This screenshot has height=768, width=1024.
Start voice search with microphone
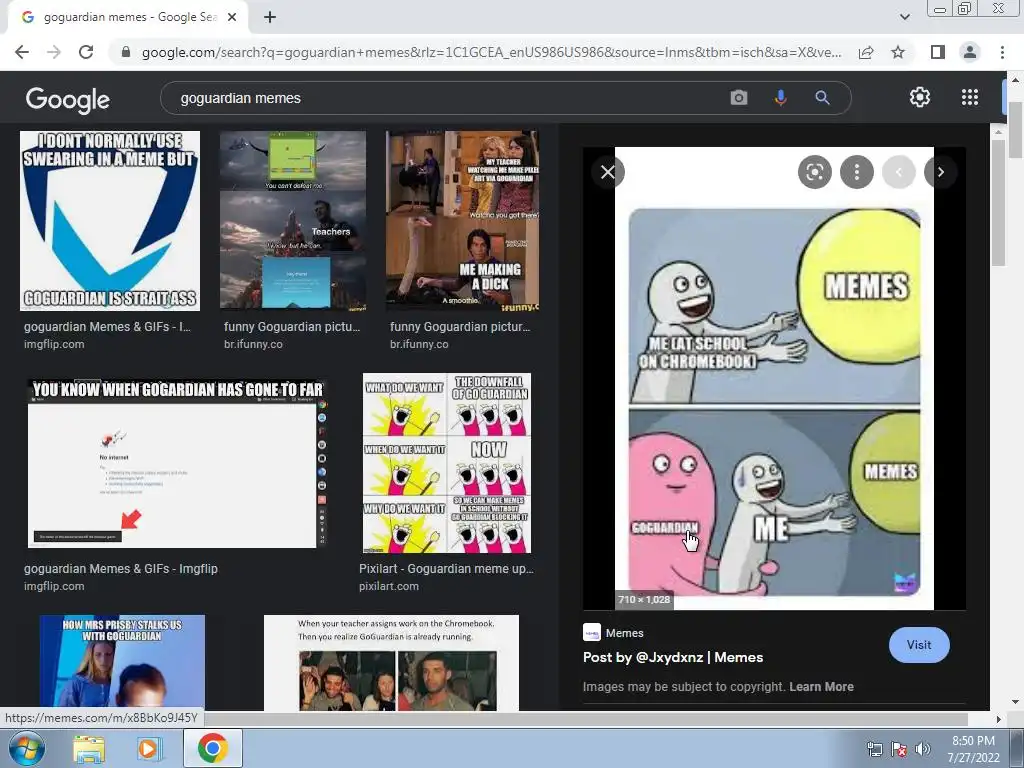pyautogui.click(x=780, y=98)
